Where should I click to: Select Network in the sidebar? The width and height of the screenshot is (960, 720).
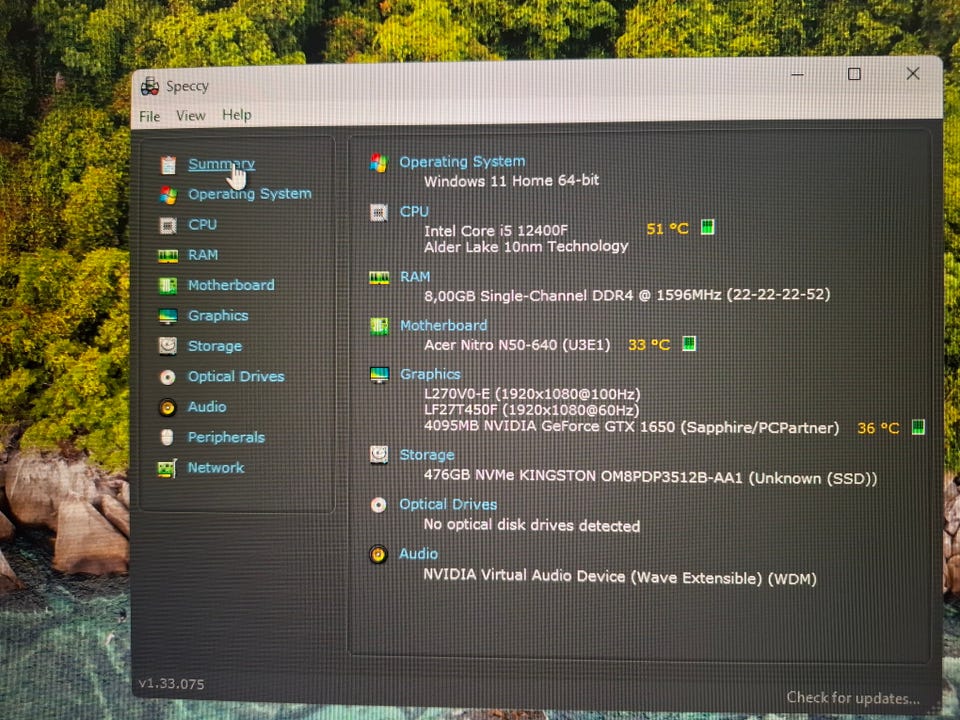pos(216,467)
